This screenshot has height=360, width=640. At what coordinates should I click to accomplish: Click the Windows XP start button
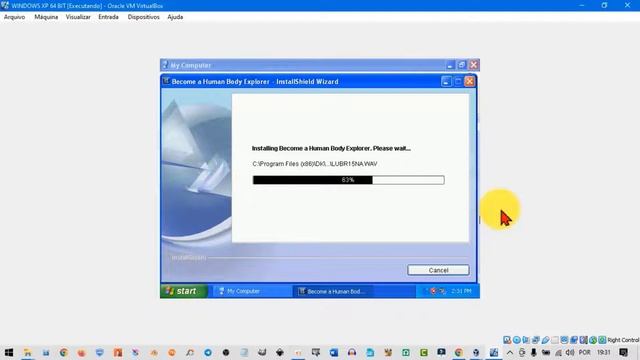tap(184, 291)
